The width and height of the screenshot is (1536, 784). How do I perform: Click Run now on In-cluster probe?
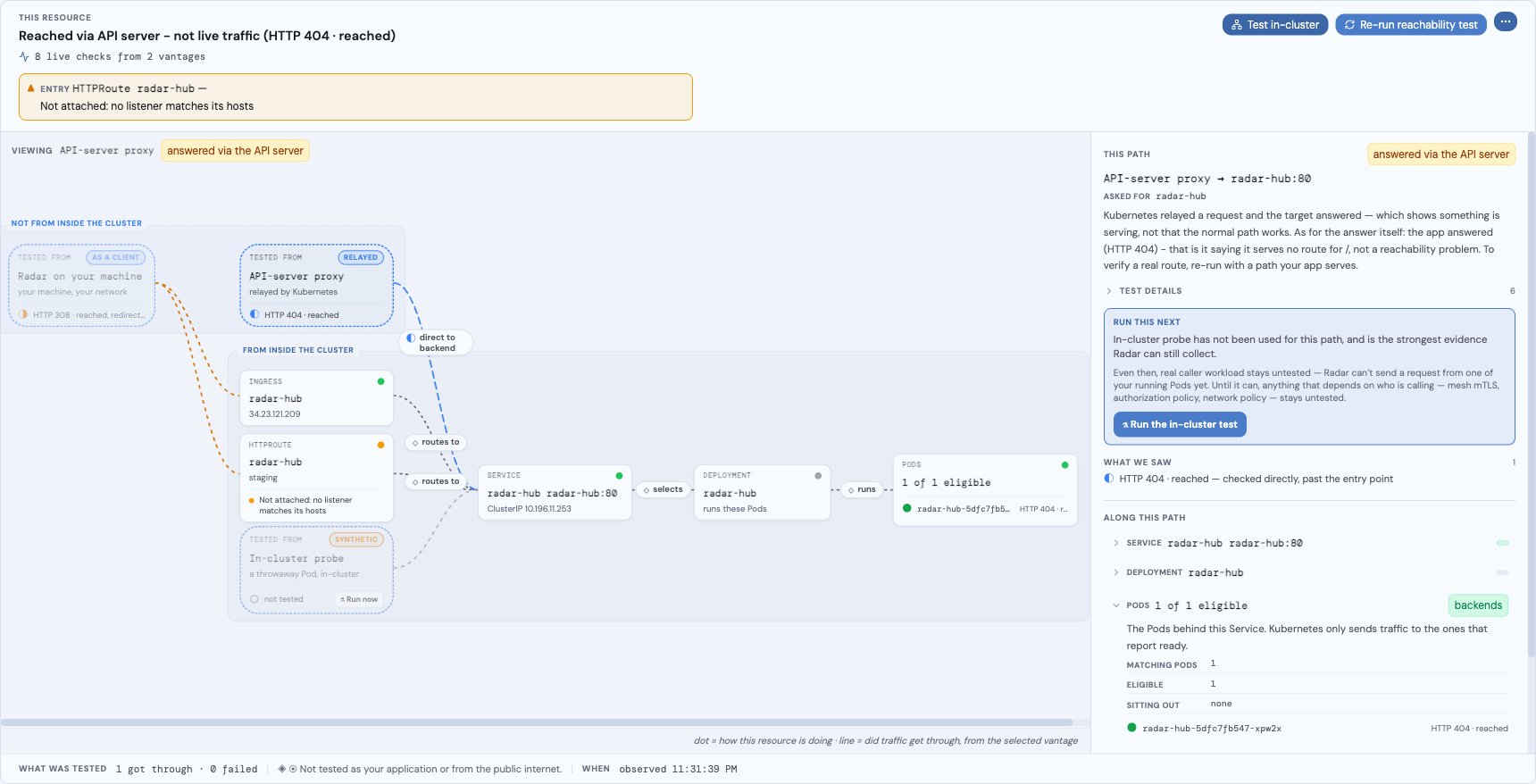[x=359, y=599]
